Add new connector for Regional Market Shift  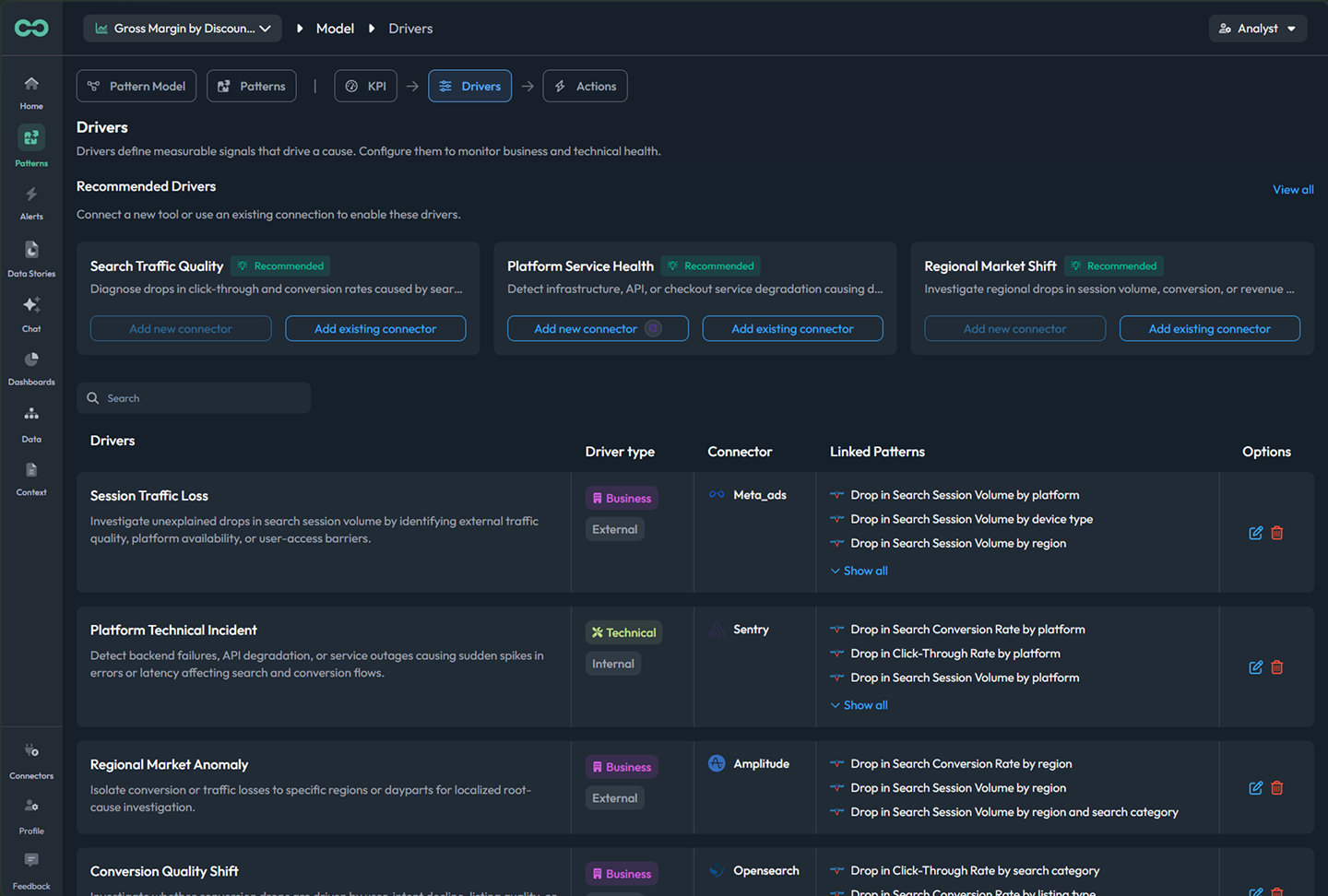pyautogui.click(x=1014, y=328)
